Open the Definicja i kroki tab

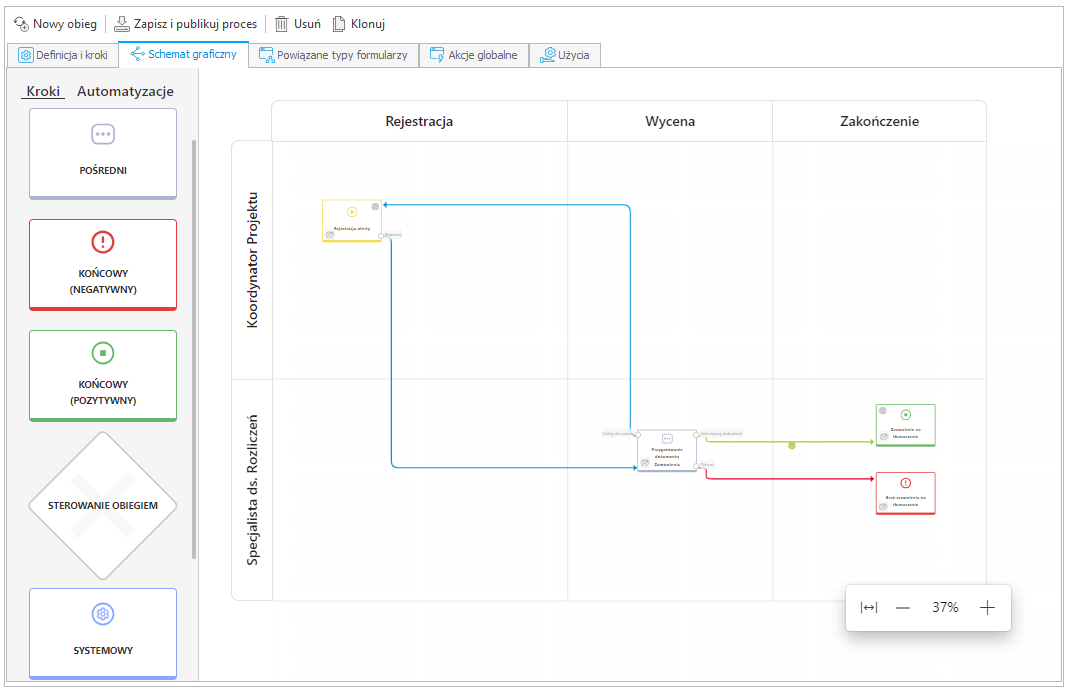point(62,55)
